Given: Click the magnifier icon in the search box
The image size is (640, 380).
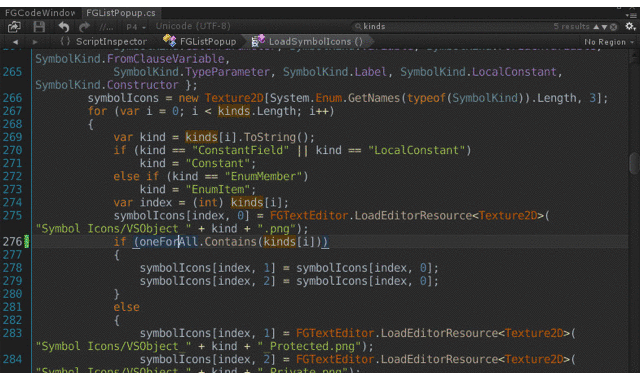Looking at the screenshot, I should tap(358, 27).
